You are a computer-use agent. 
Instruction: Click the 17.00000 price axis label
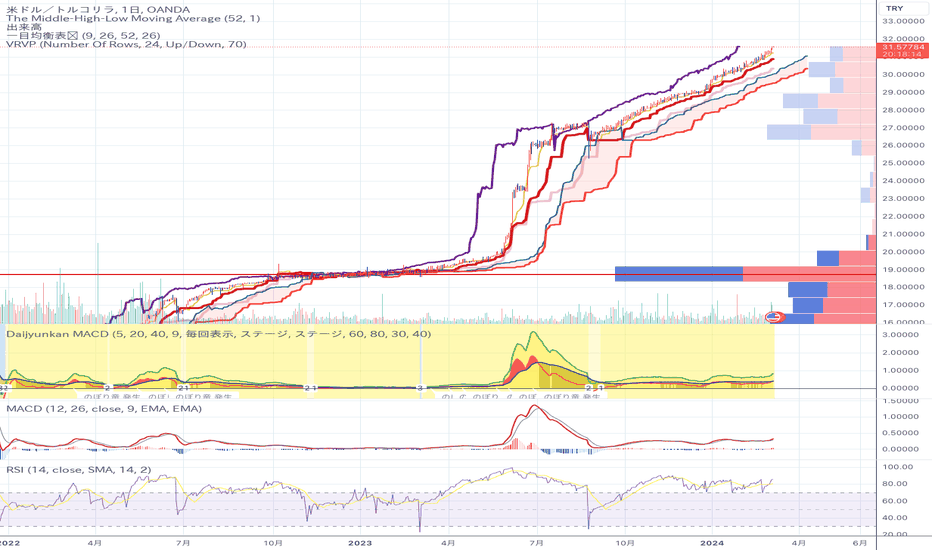(x=903, y=305)
